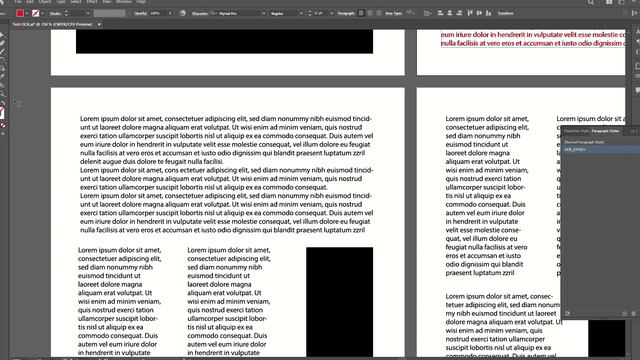Screen dimensions: 640x360
Task: Switch to the Paragraph Styles tab
Action: (605, 131)
